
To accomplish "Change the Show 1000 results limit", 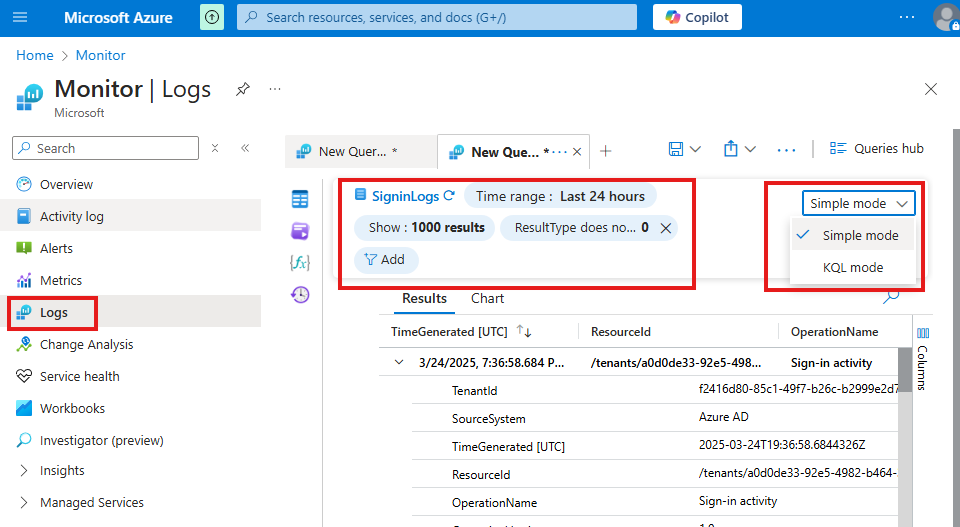I will pyautogui.click(x=425, y=228).
